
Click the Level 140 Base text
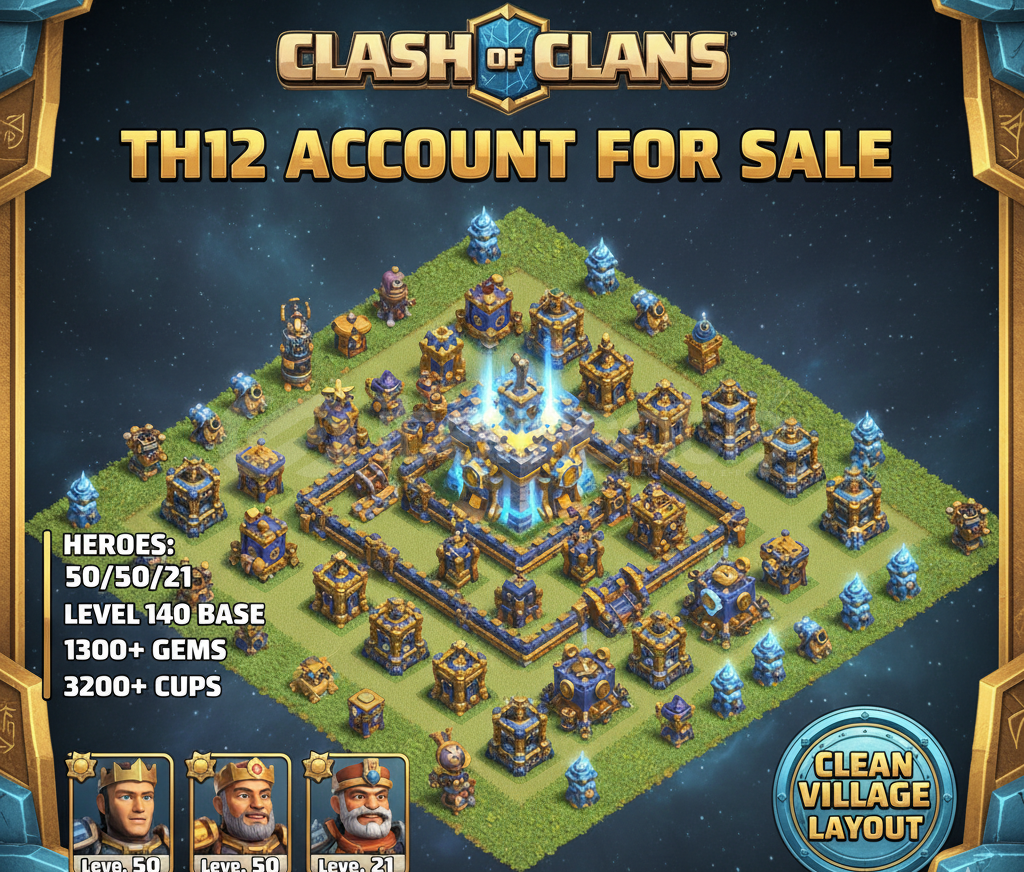point(165,614)
